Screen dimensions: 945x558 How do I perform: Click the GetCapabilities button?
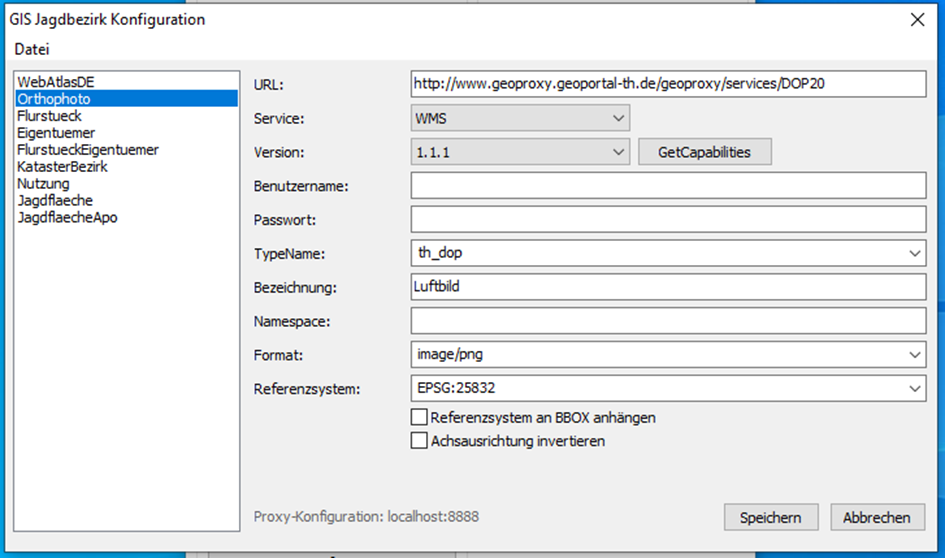click(705, 152)
